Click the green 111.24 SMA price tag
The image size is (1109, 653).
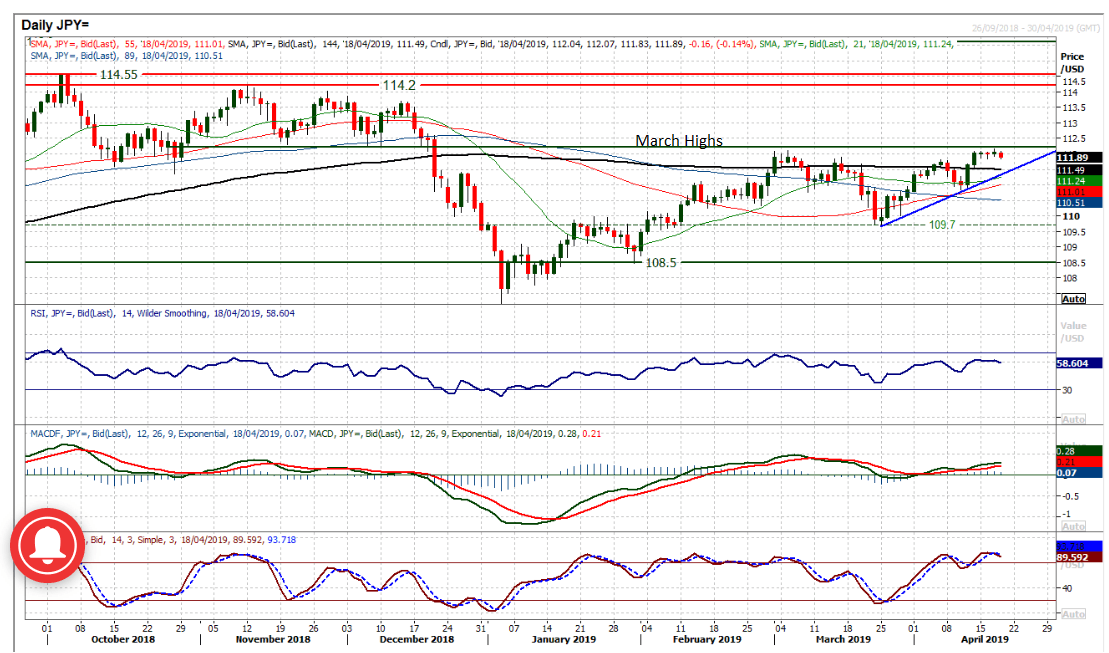click(x=1078, y=180)
